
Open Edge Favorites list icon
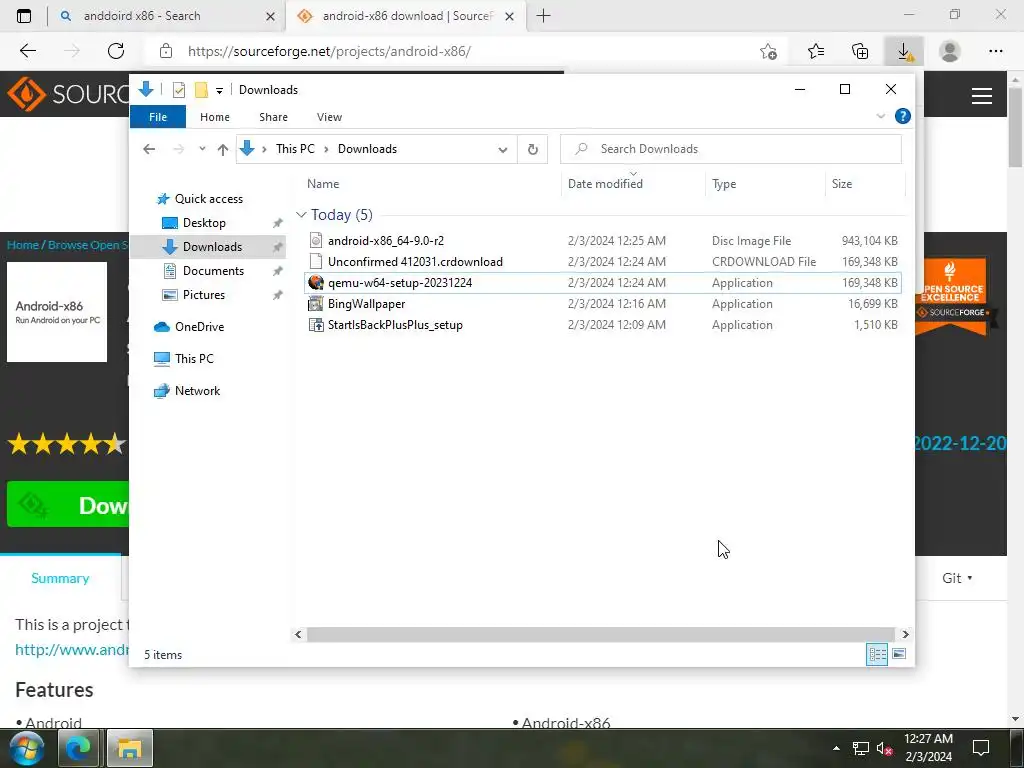coord(816,52)
